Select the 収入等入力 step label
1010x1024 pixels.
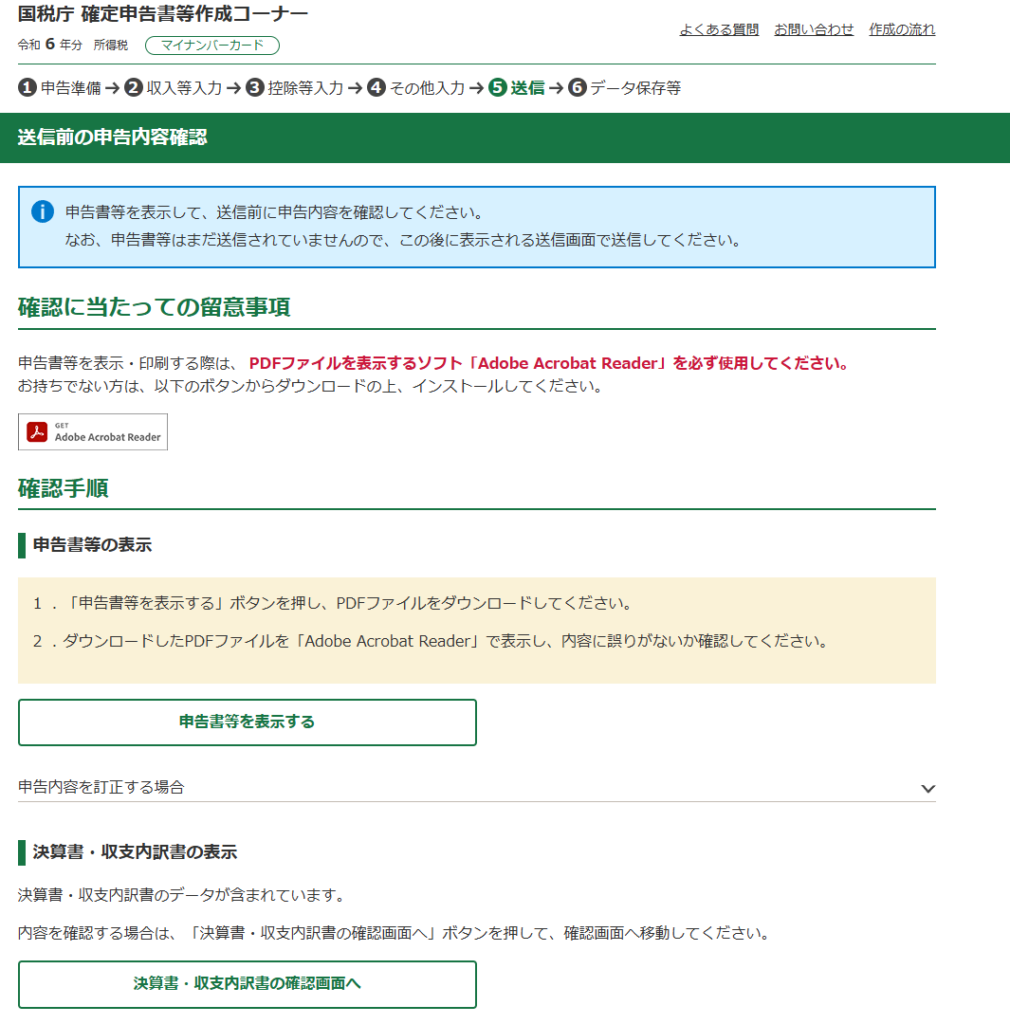[184, 88]
